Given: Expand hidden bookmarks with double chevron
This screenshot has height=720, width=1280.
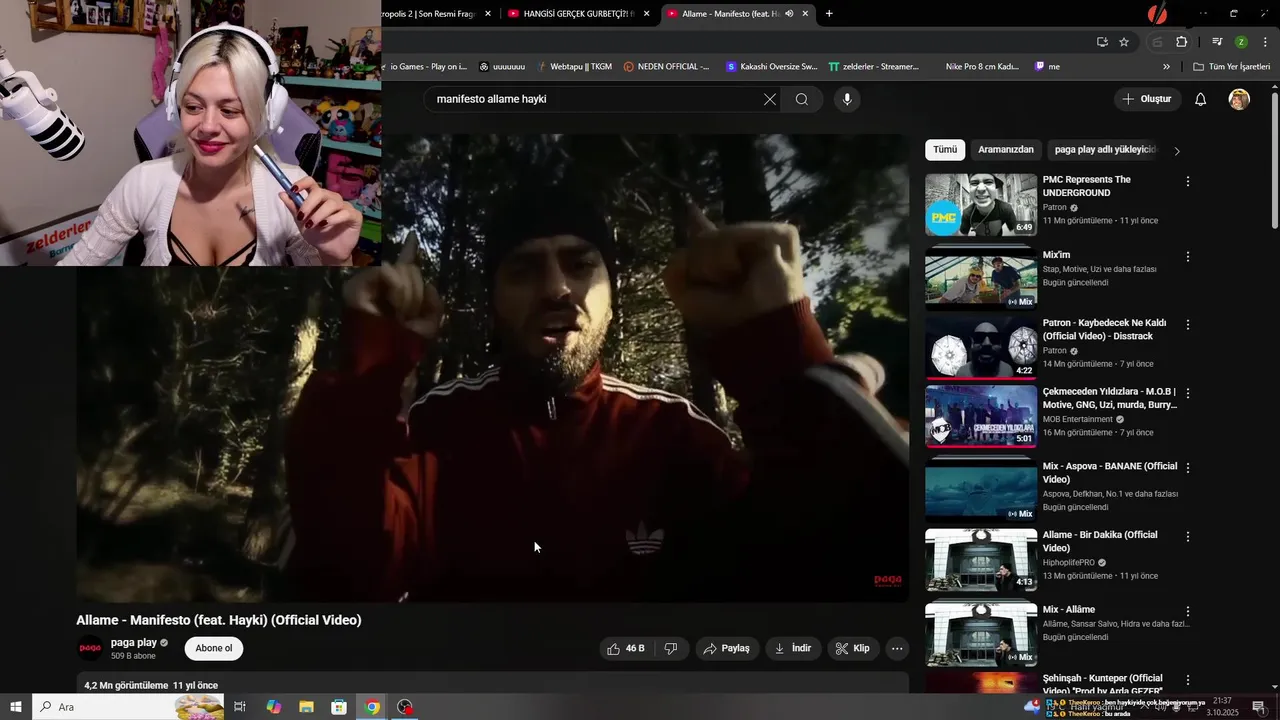Looking at the screenshot, I should click(1166, 67).
